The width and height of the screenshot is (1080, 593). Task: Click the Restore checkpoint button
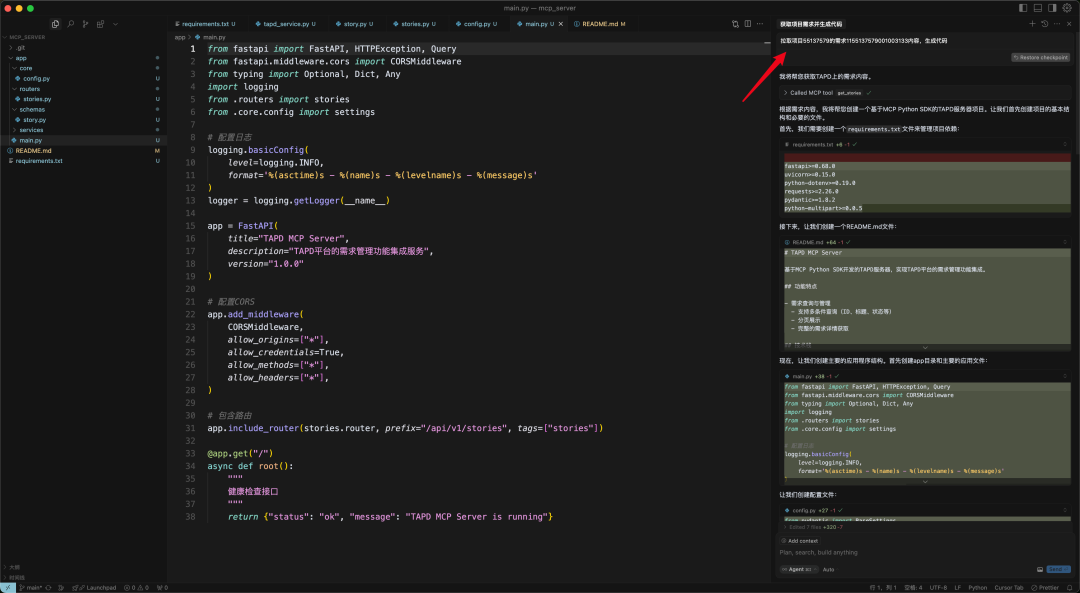pos(1040,58)
